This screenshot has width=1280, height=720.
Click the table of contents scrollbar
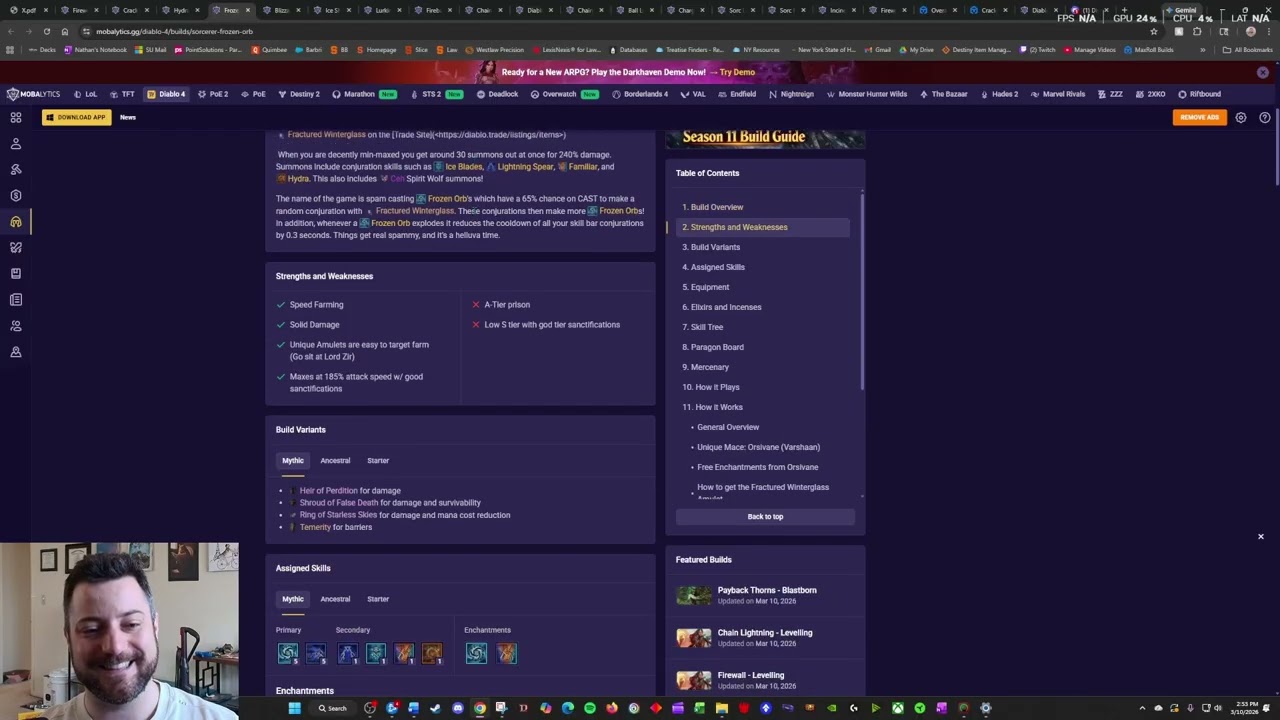pyautogui.click(x=861, y=290)
